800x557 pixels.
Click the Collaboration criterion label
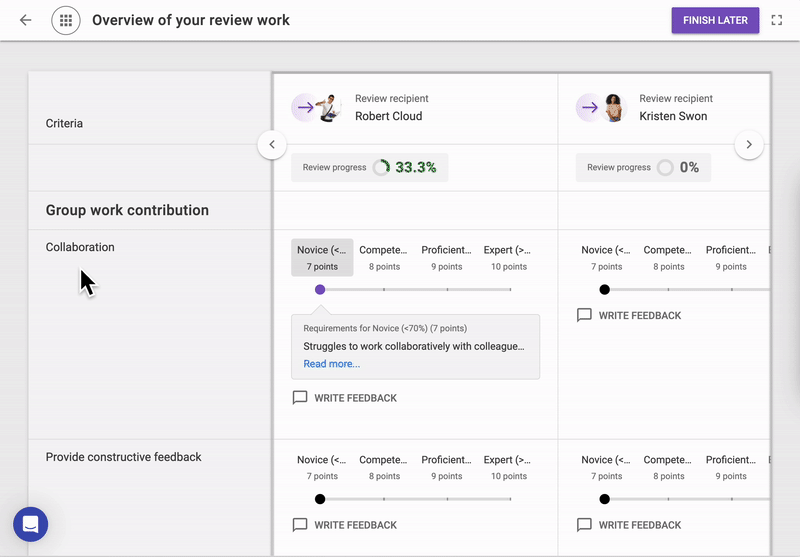pyautogui.click(x=80, y=247)
